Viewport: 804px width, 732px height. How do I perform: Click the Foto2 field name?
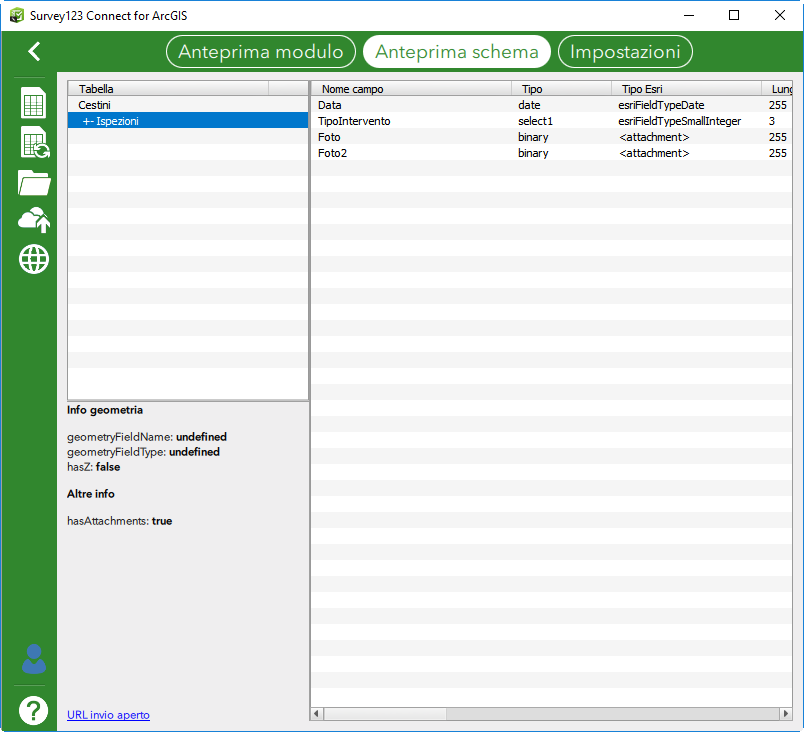[x=332, y=153]
